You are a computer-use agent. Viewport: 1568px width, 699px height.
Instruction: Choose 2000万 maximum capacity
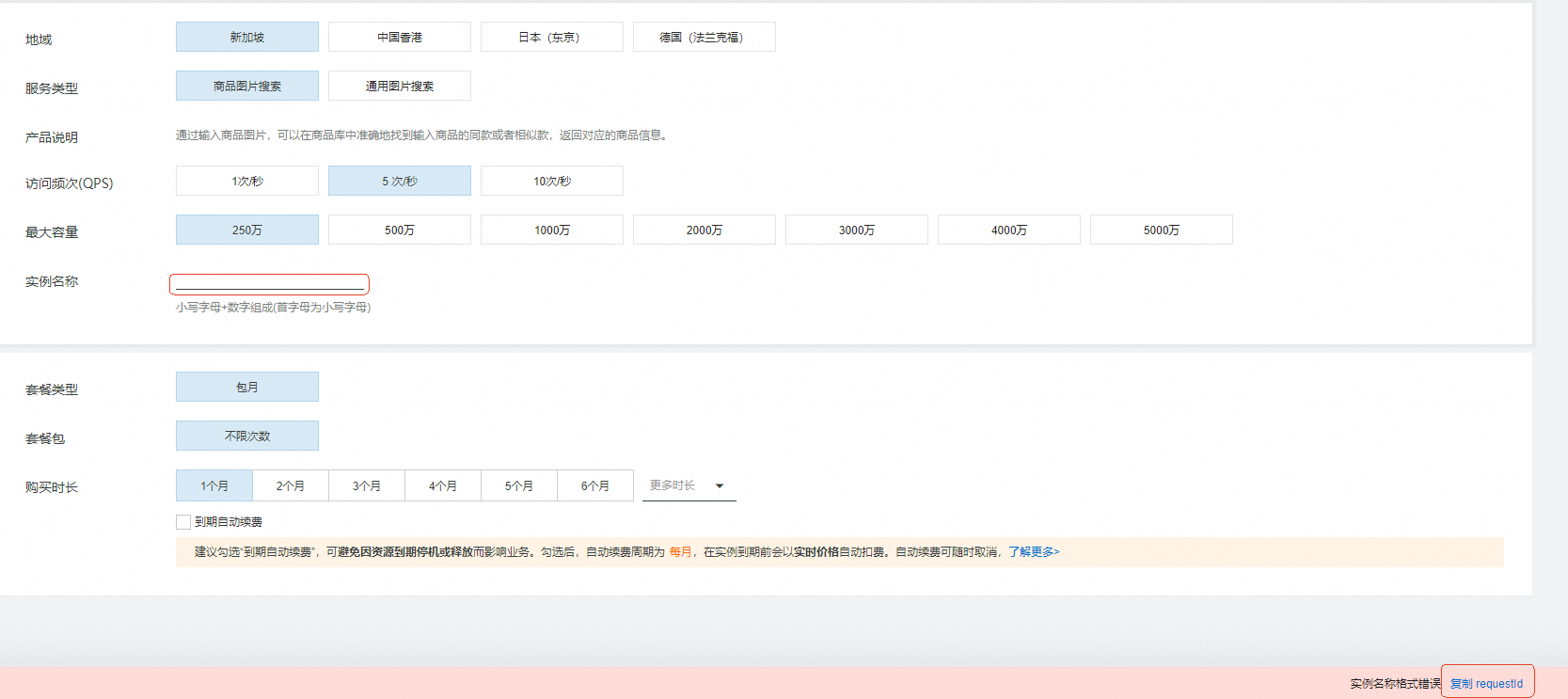[705, 230]
